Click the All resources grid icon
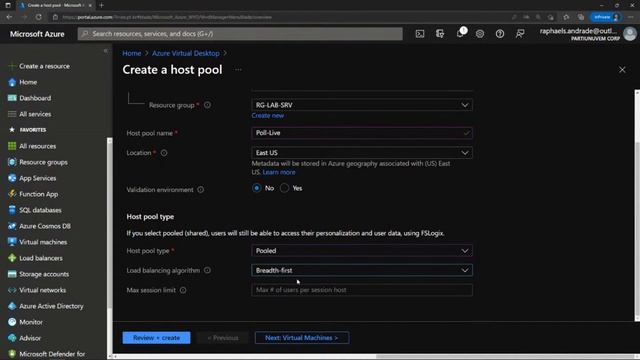640x360 pixels. pos(12,146)
